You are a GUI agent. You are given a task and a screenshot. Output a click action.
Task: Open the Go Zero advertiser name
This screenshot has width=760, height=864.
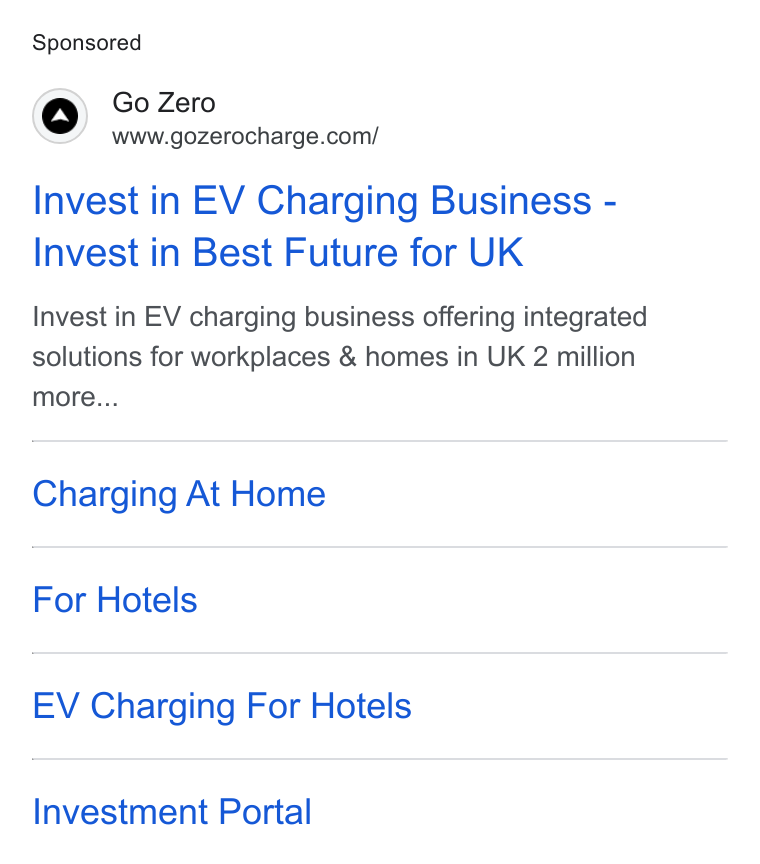click(x=164, y=103)
